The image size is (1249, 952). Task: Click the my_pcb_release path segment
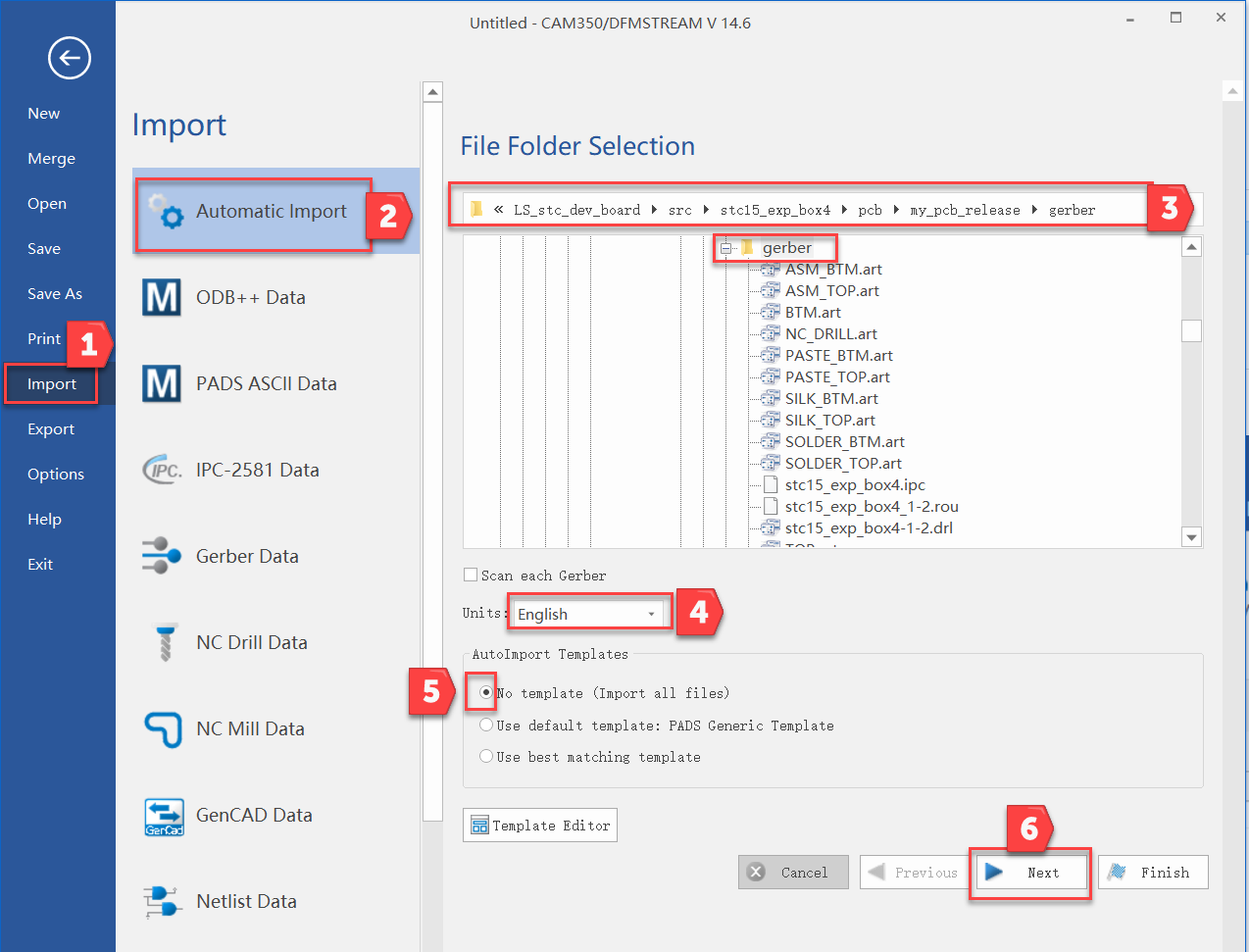(x=965, y=210)
